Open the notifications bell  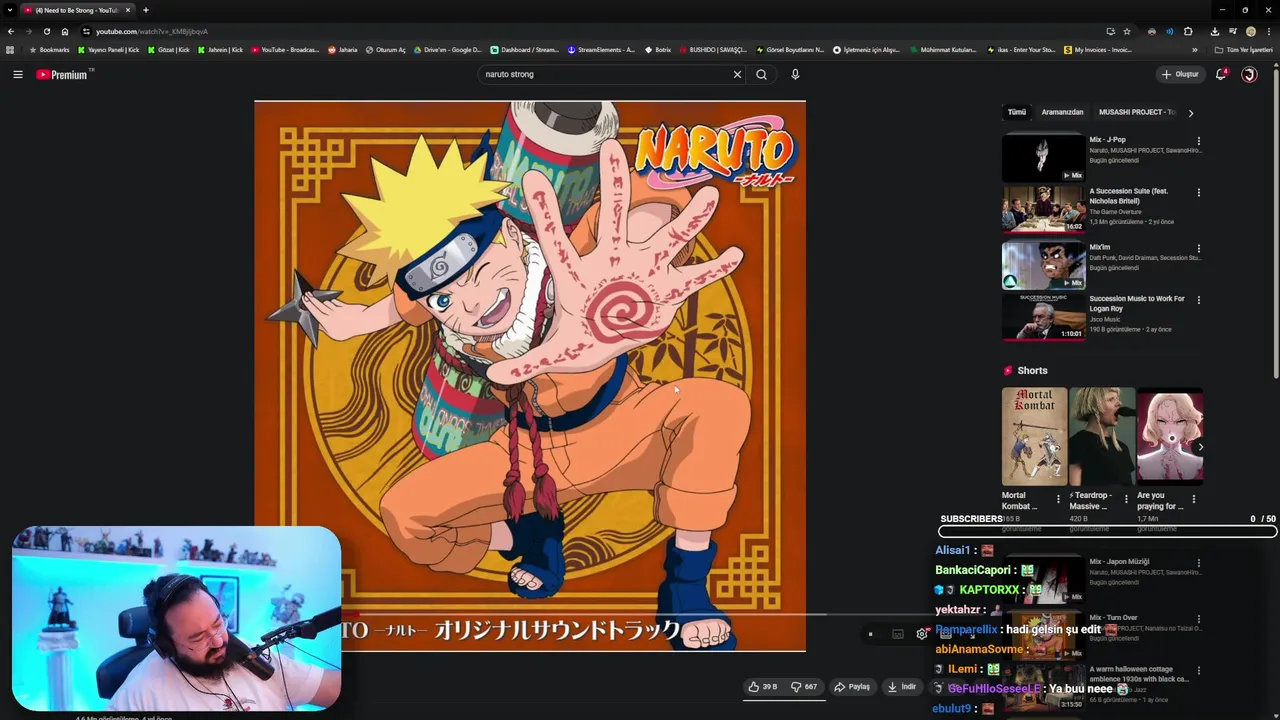1221,74
